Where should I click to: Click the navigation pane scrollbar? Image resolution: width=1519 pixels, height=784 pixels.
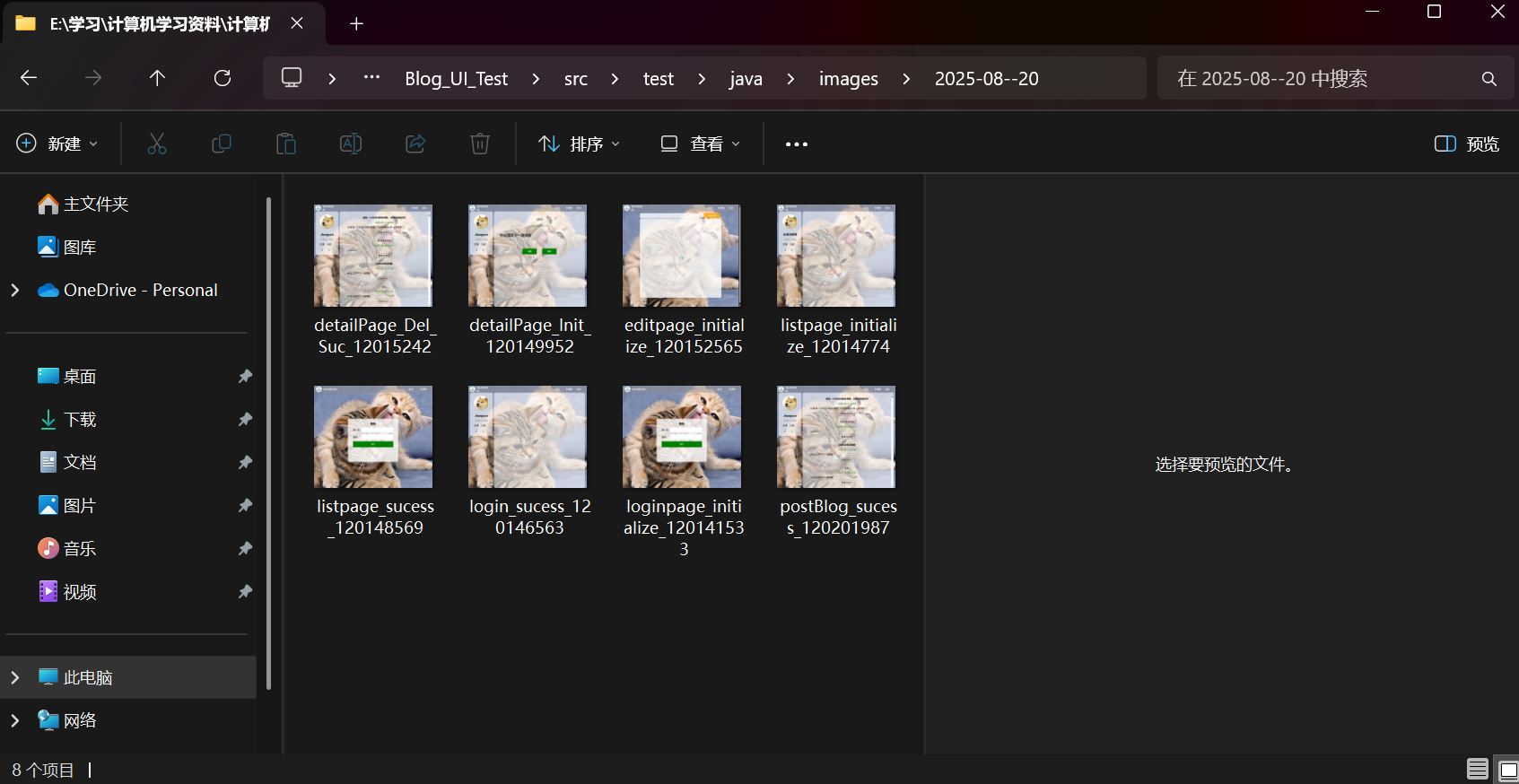pos(268,444)
